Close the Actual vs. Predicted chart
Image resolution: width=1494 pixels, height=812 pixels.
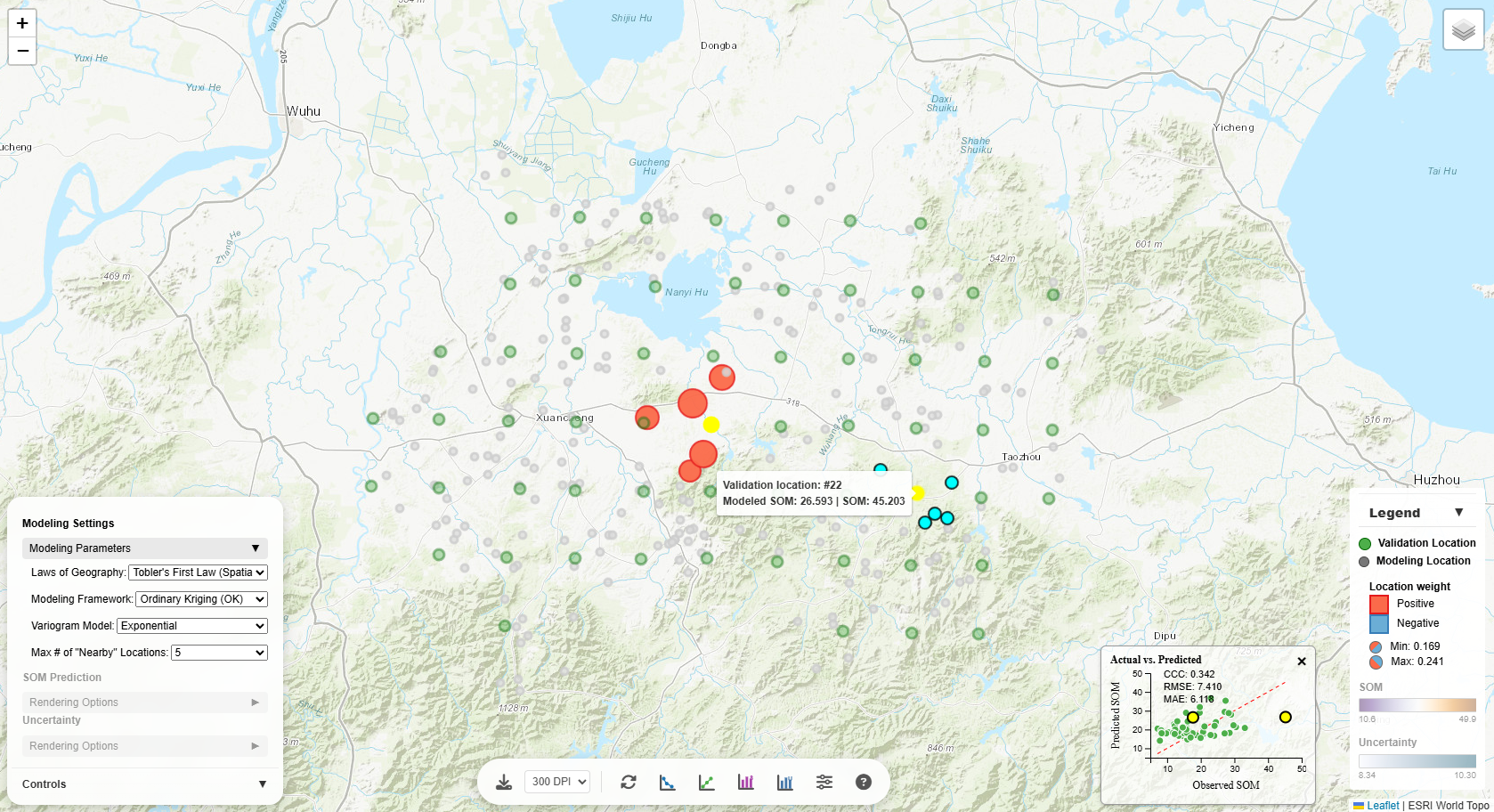click(x=1302, y=661)
